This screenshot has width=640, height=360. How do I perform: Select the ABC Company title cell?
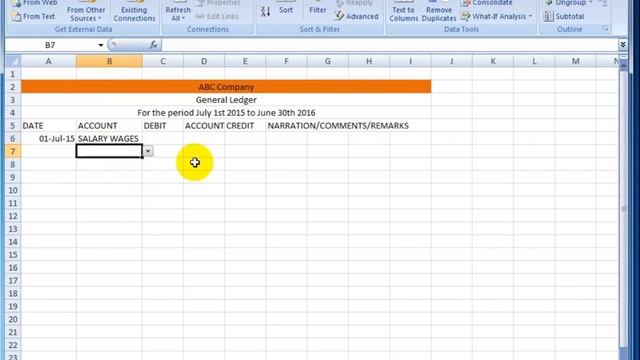(226, 87)
